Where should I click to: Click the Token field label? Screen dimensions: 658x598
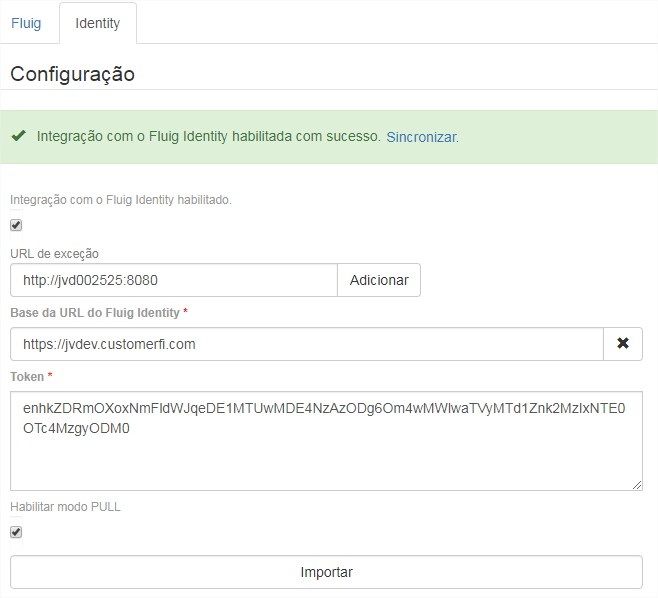(27, 376)
